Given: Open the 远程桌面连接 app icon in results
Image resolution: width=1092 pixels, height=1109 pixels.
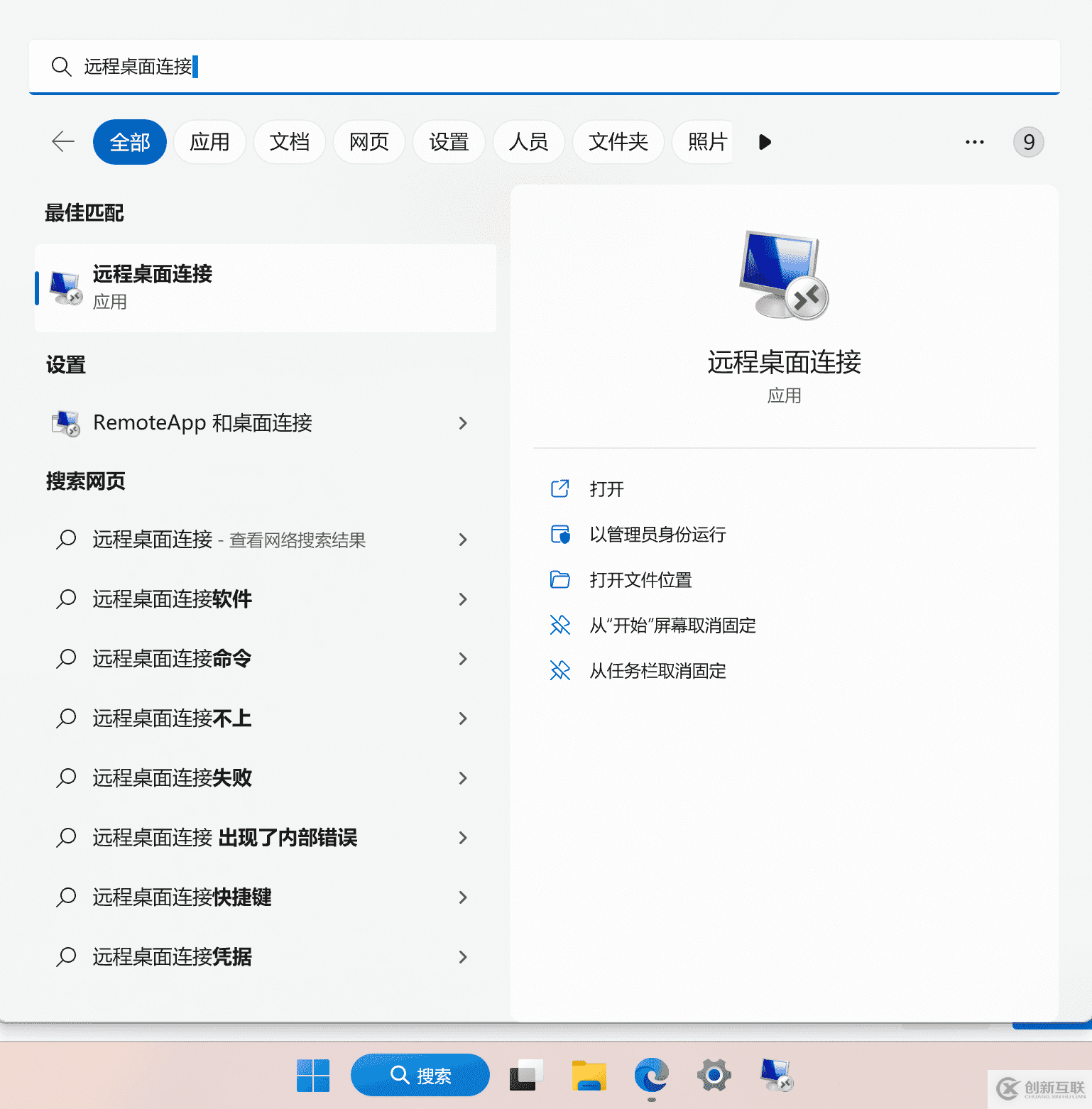Looking at the screenshot, I should (x=64, y=286).
